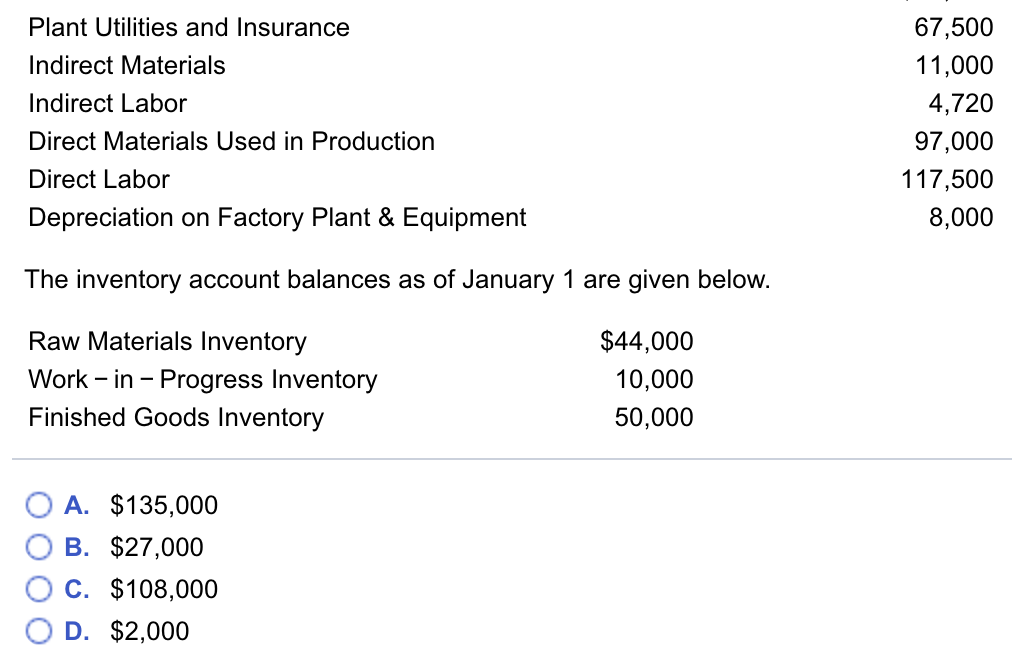The image size is (1012, 660).
Task: Click the label B next to $27,000
Action: point(73,547)
